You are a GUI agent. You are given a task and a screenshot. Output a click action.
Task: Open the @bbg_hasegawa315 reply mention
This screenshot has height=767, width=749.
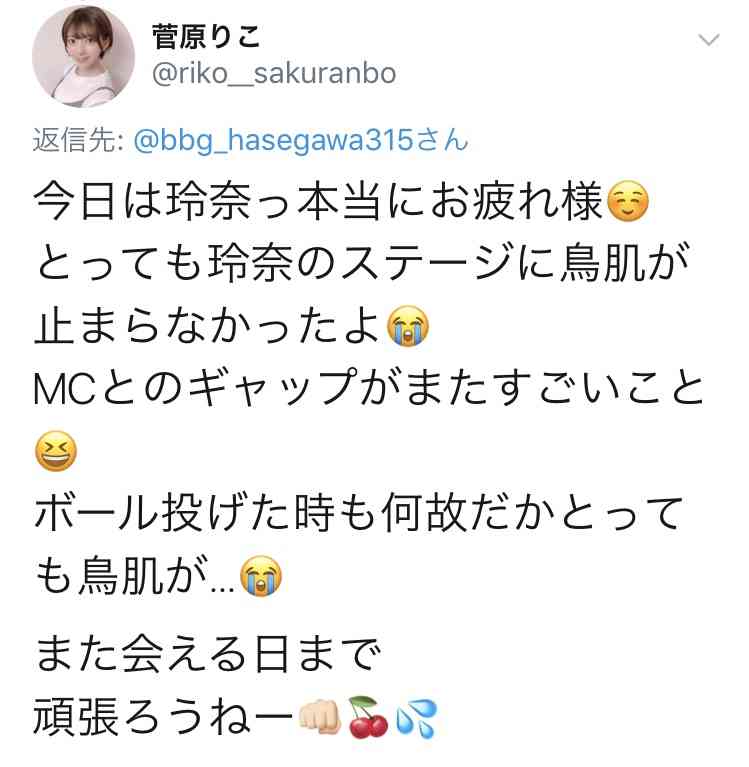click(300, 140)
